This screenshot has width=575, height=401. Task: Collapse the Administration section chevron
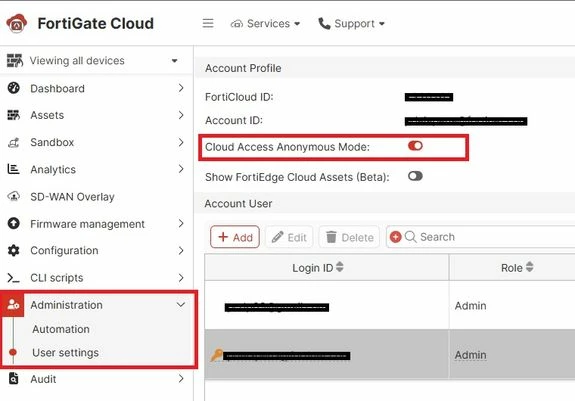tap(181, 305)
